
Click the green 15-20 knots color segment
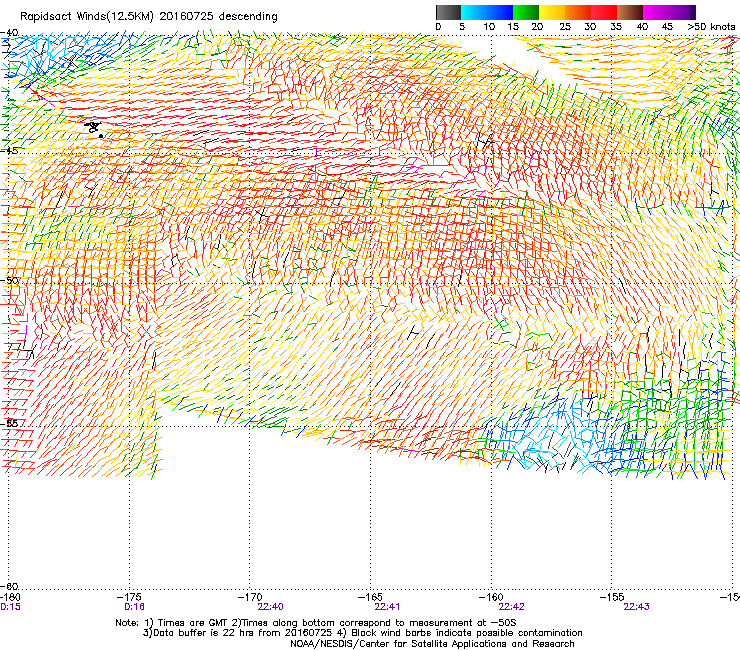(526, 12)
